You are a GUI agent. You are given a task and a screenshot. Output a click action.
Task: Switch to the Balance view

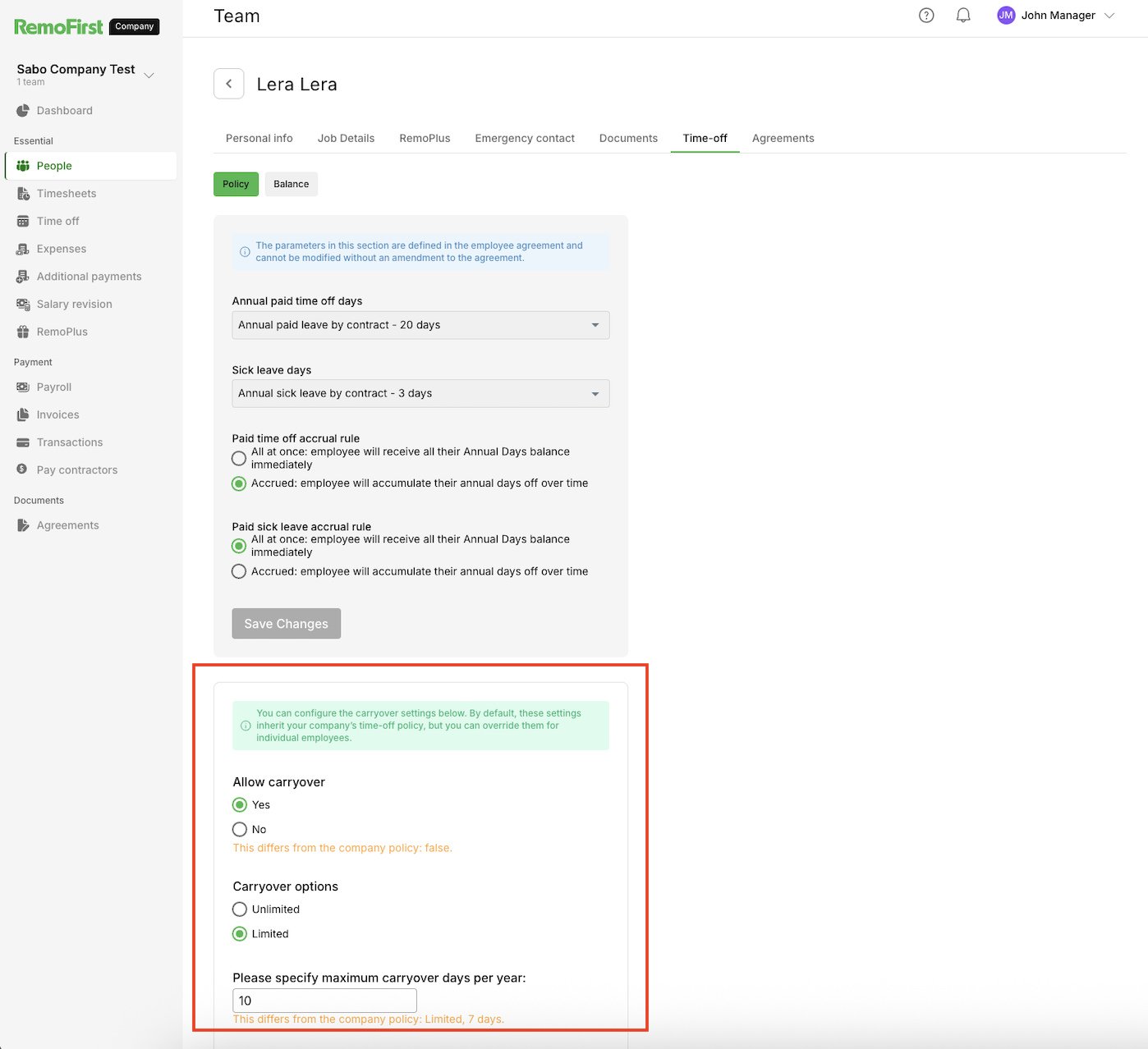click(x=291, y=184)
